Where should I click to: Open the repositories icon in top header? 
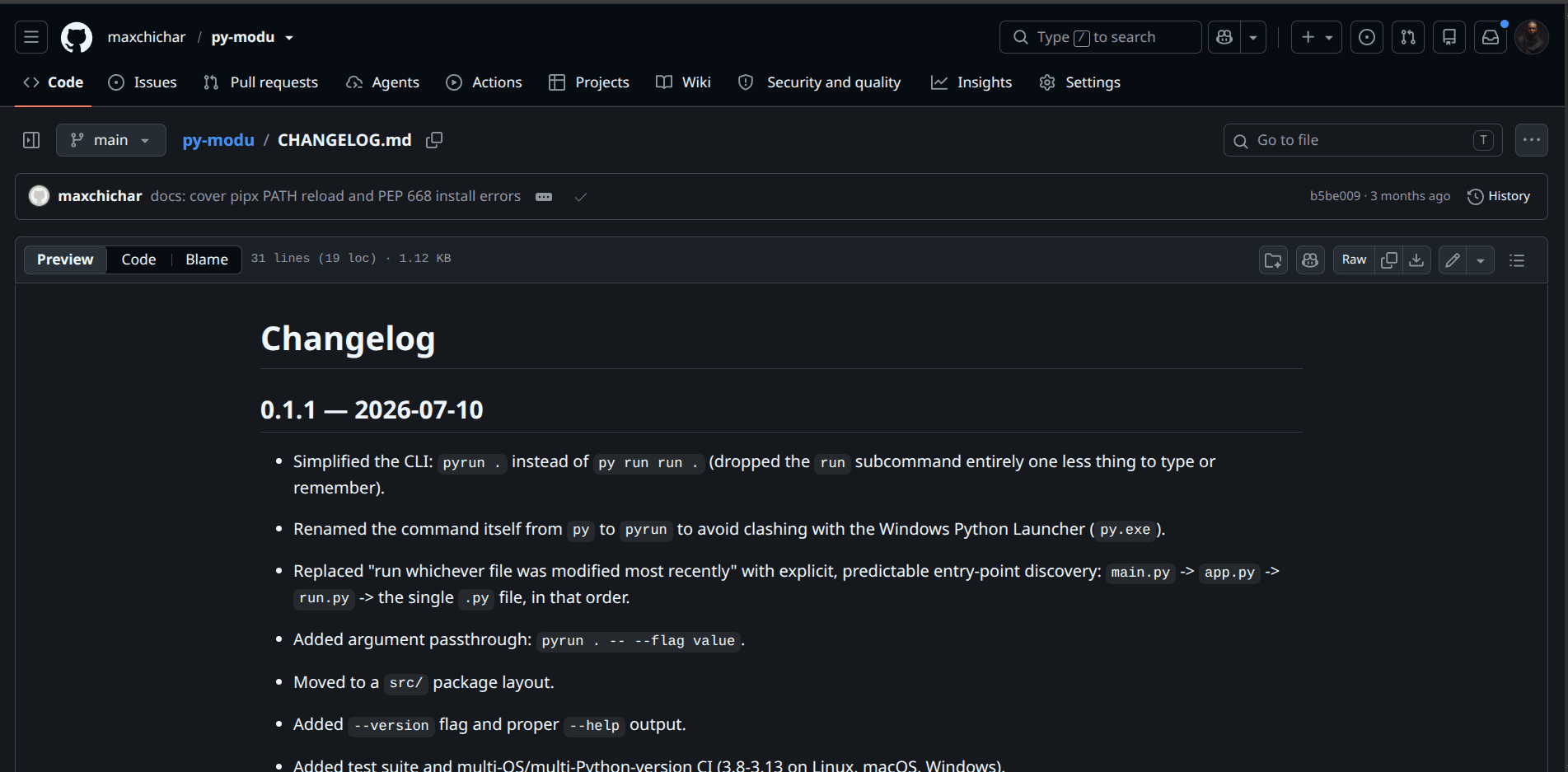coord(1449,37)
